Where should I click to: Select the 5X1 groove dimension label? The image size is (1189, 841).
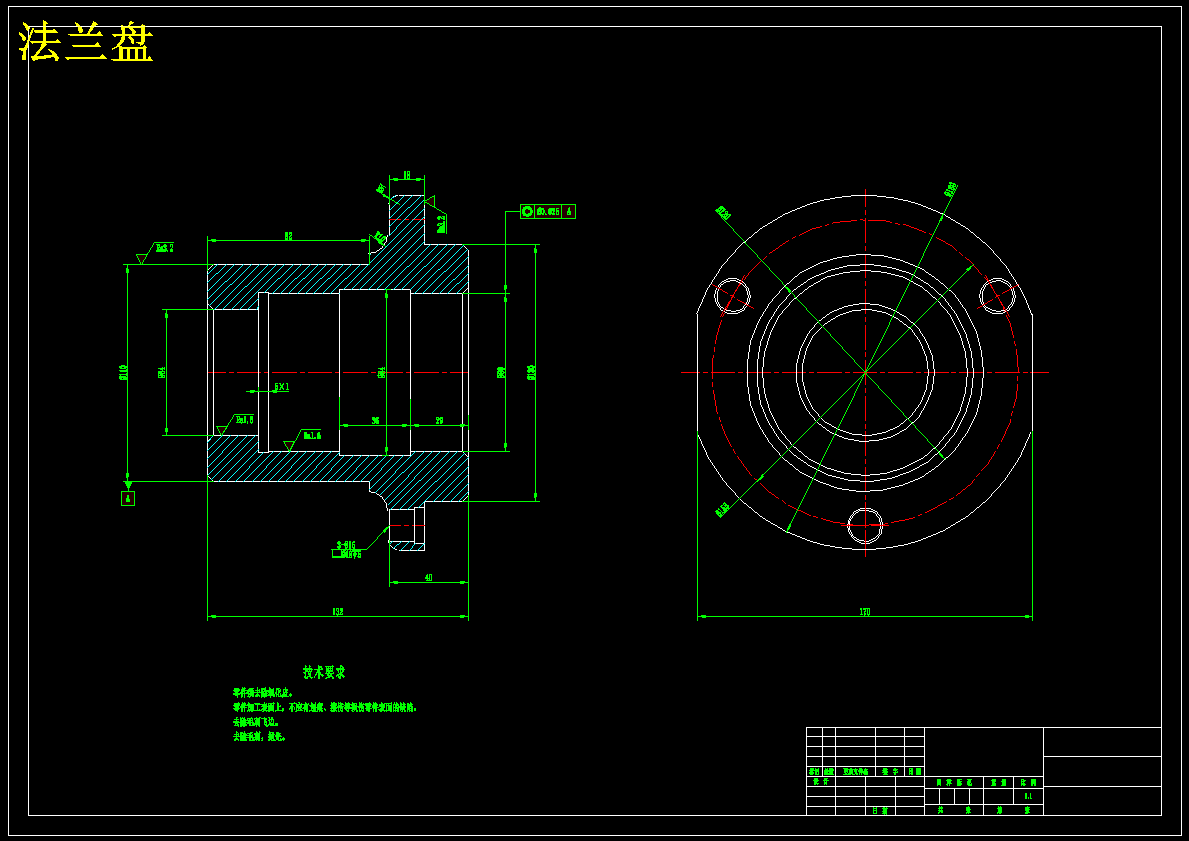(x=281, y=387)
